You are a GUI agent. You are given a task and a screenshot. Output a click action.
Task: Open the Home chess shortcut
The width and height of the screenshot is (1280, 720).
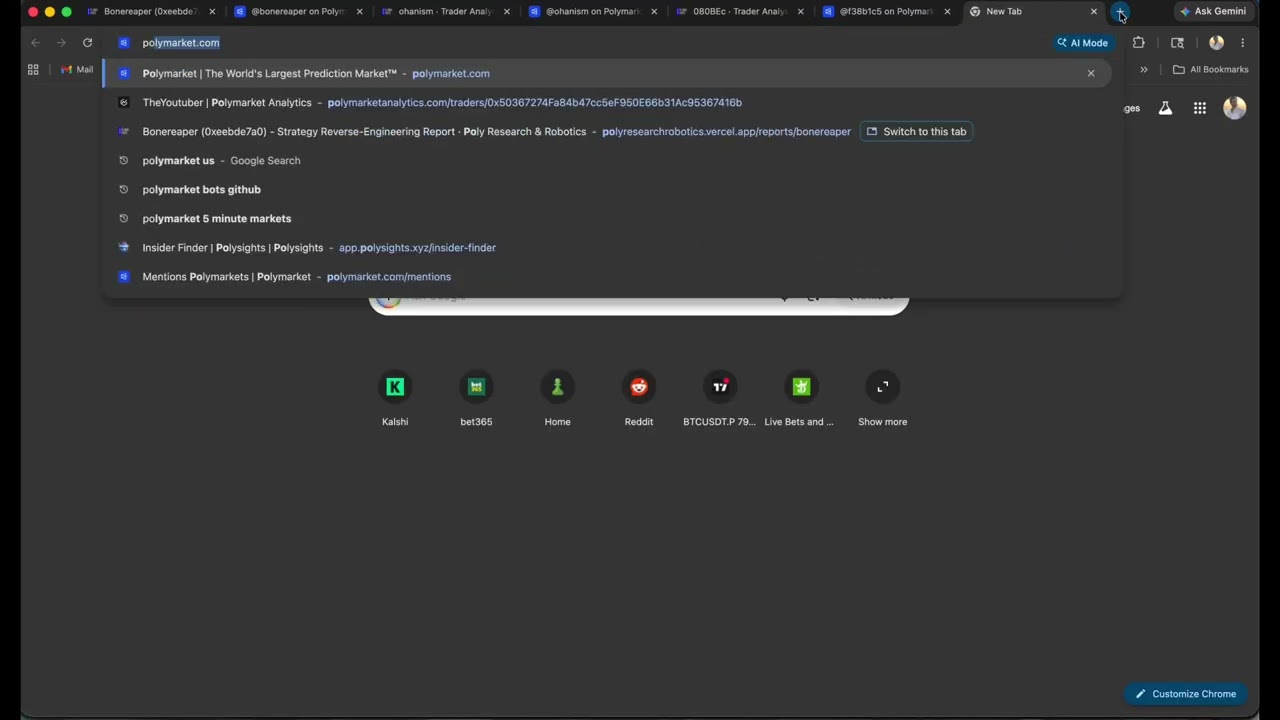coord(557,399)
